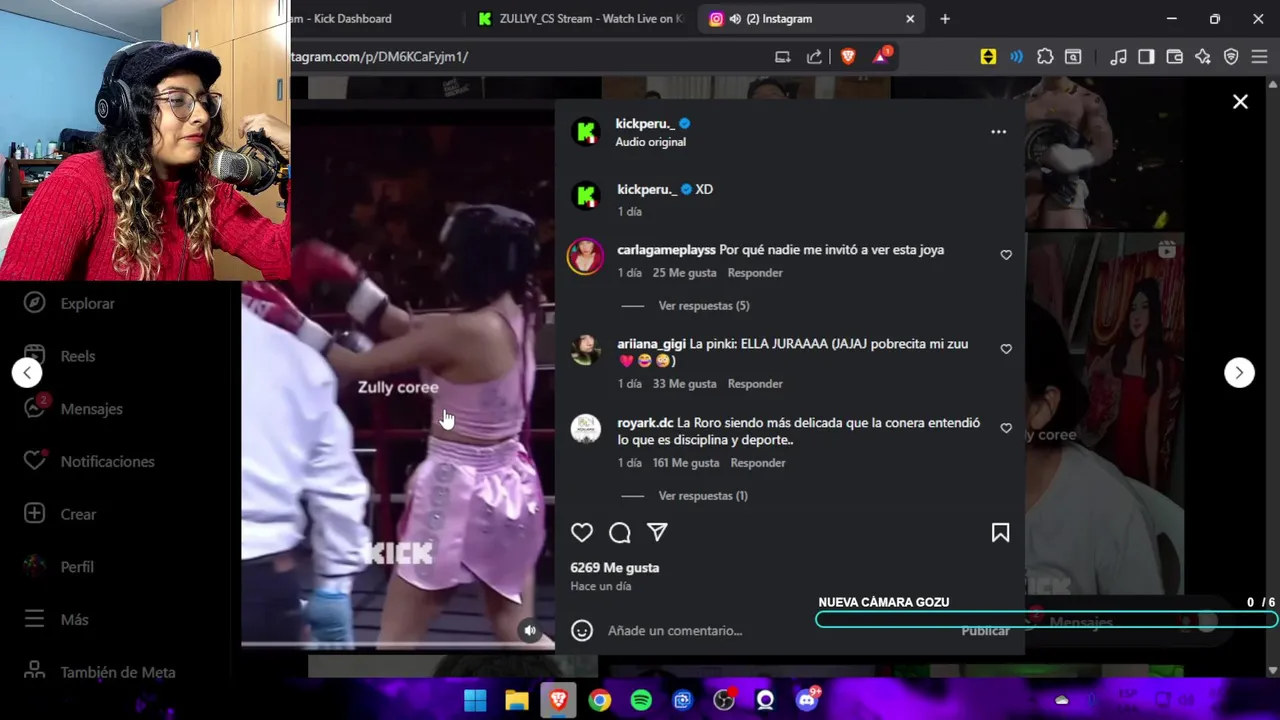The height and width of the screenshot is (720, 1280).
Task: Open Perfil in the Instagram sidebar
Action: point(58,567)
